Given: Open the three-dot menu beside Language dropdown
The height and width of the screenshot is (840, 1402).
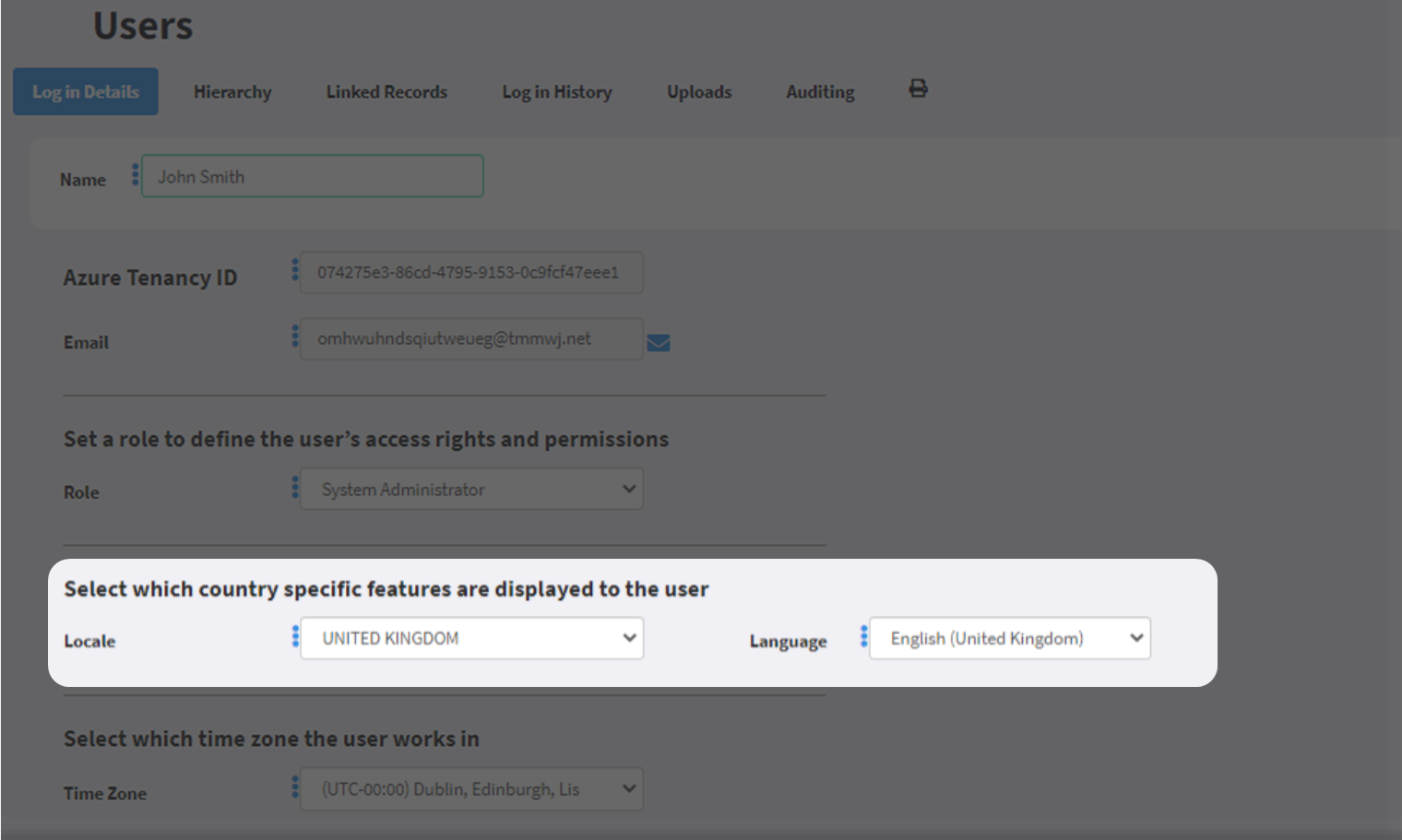Looking at the screenshot, I should pyautogui.click(x=864, y=635).
